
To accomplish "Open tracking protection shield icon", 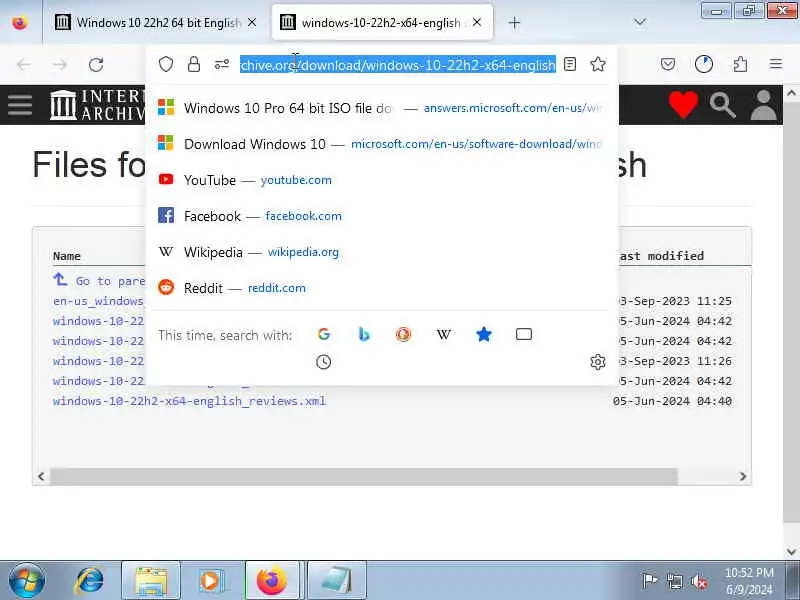I will [x=166, y=64].
